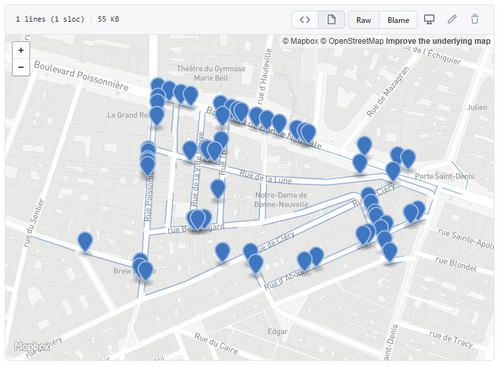Zoom in the map with plus button
500x366 pixels.
pos(21,50)
